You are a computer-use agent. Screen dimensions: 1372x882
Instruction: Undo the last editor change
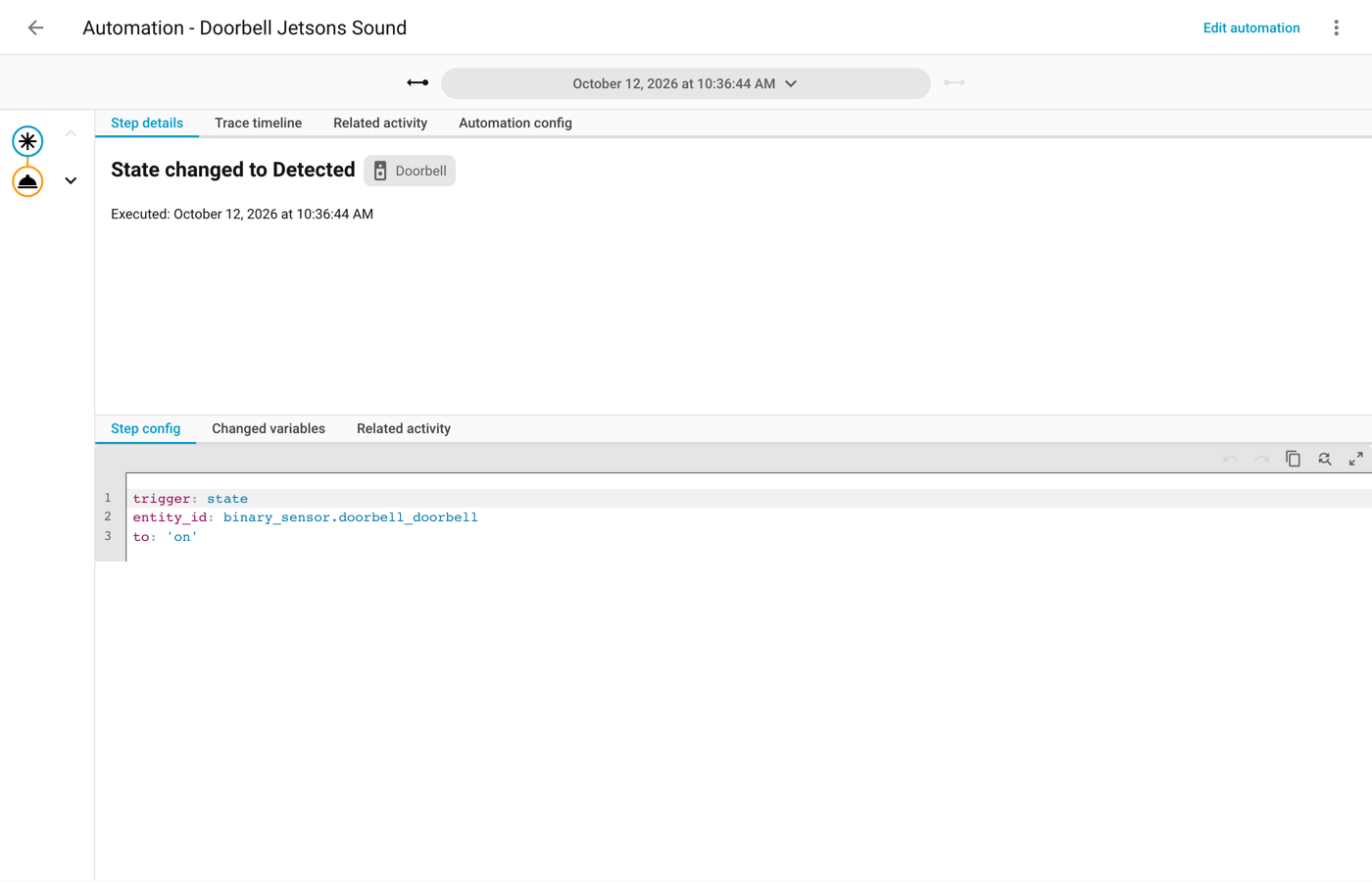pyautogui.click(x=1230, y=459)
